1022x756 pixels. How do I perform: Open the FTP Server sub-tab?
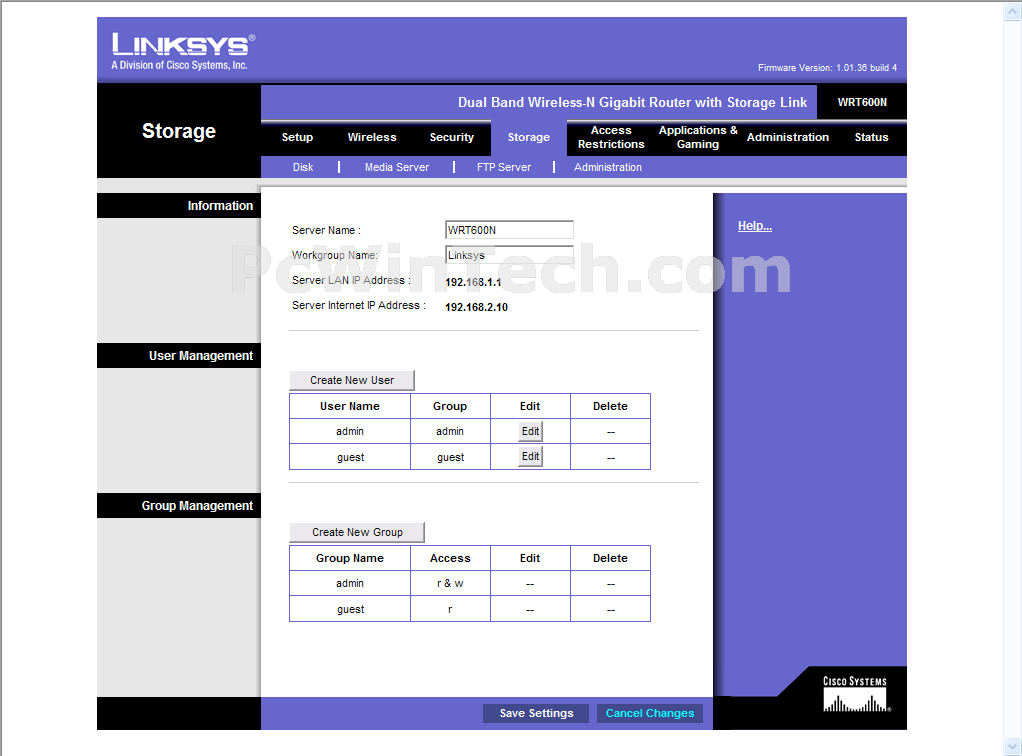pyautogui.click(x=504, y=167)
